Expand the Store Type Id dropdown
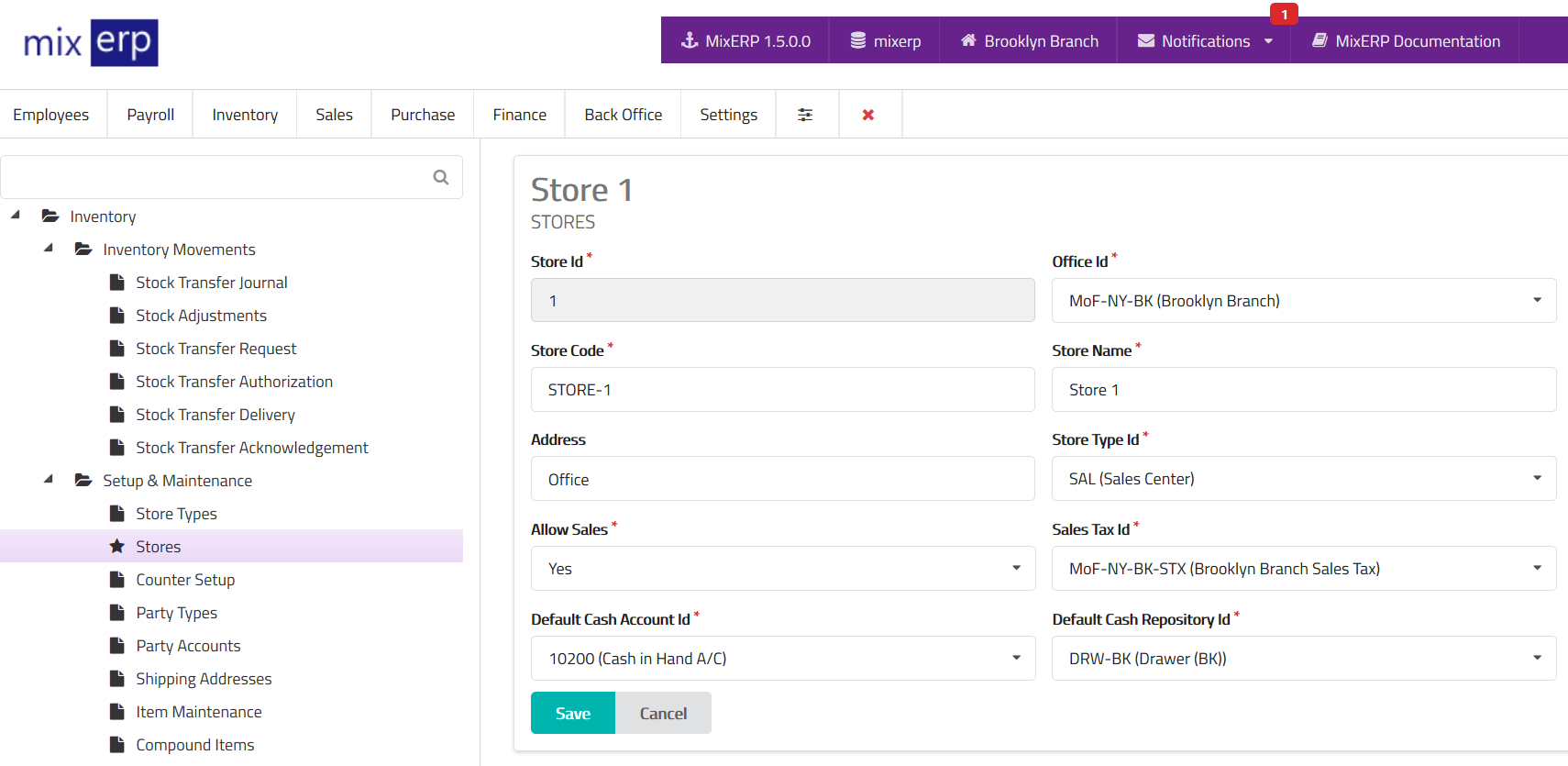Image resolution: width=1568 pixels, height=766 pixels. point(1303,479)
